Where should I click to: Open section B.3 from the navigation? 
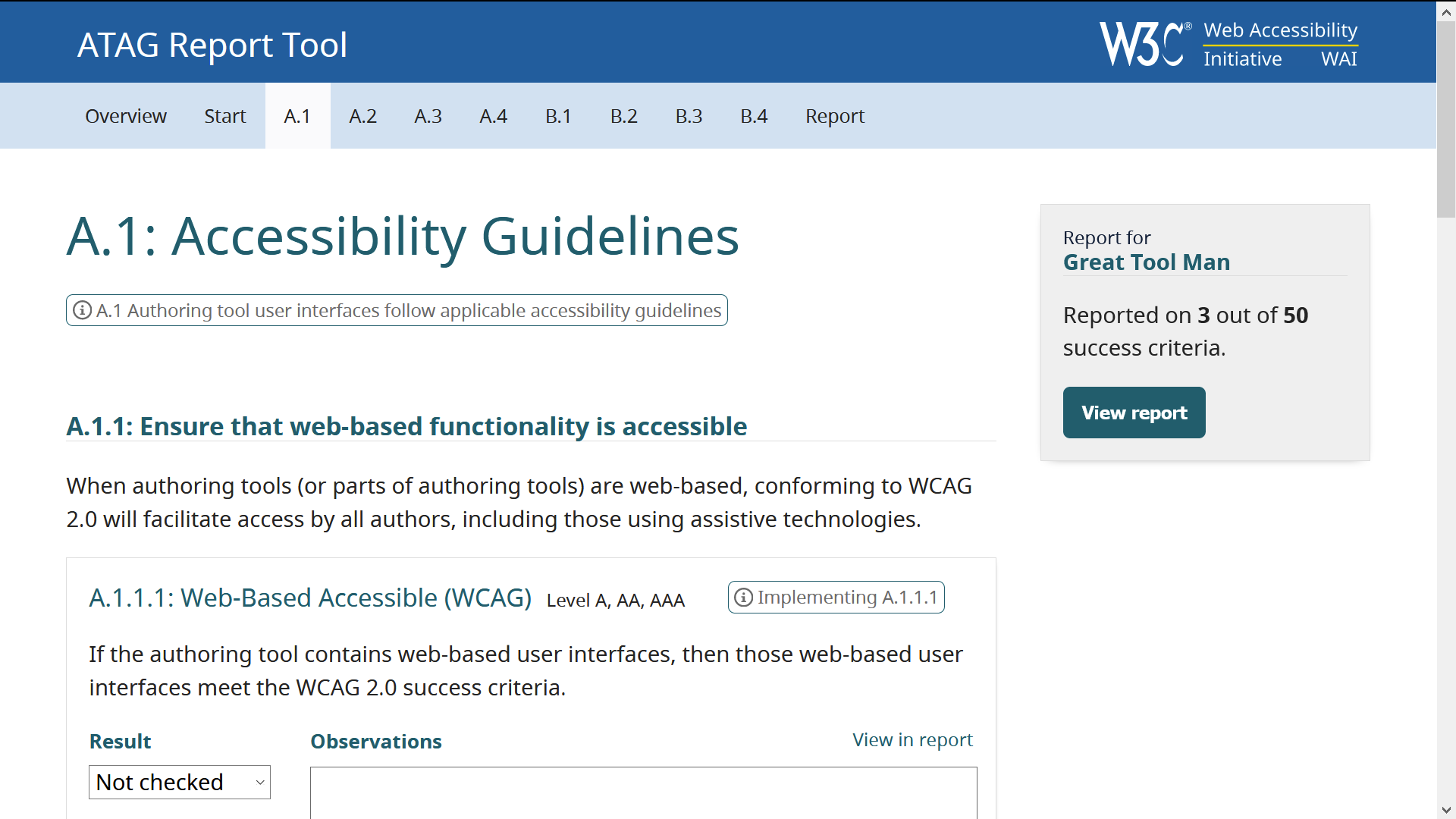click(x=689, y=116)
